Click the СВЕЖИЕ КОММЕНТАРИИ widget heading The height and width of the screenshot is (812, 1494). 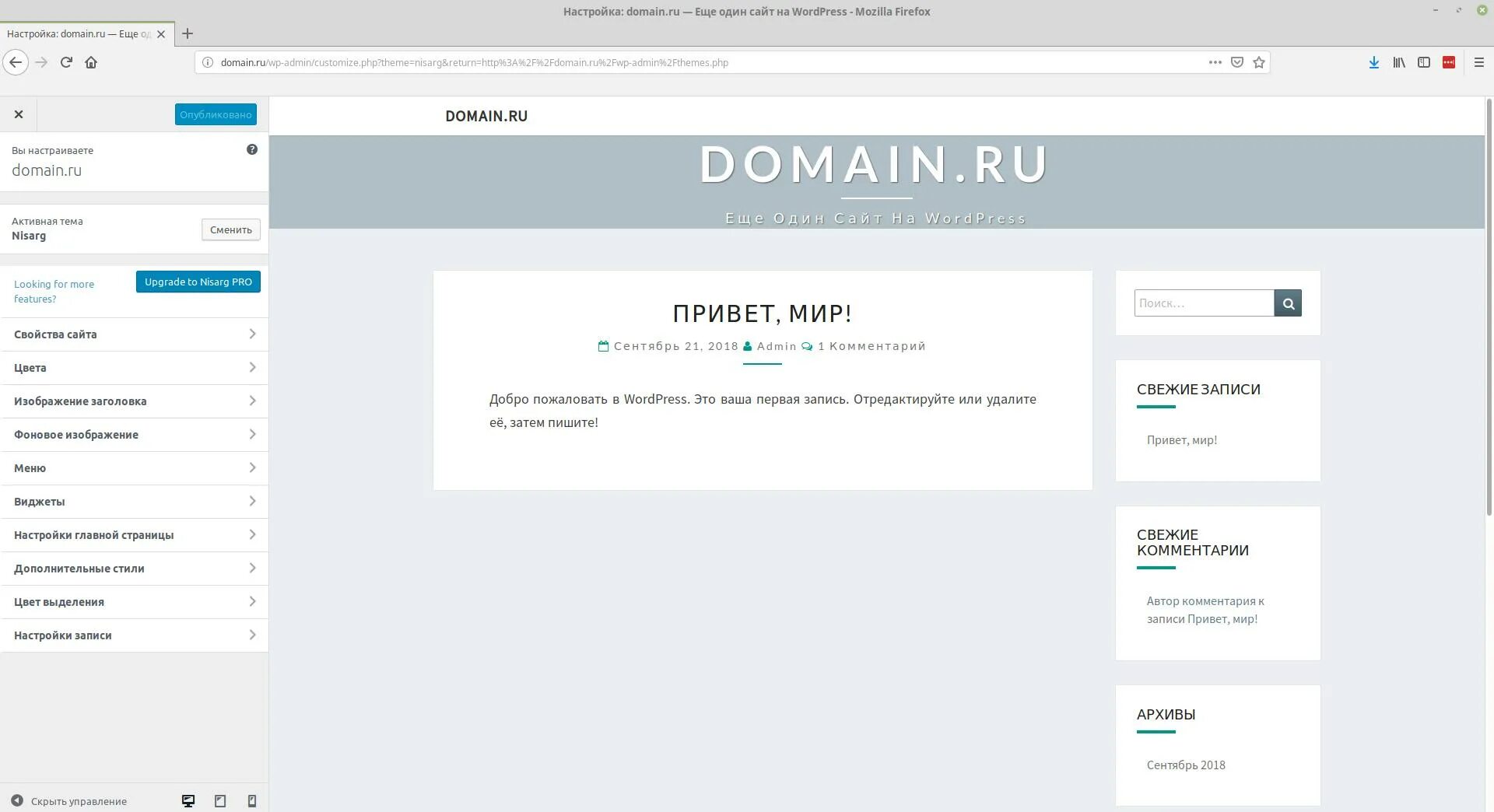(1193, 543)
